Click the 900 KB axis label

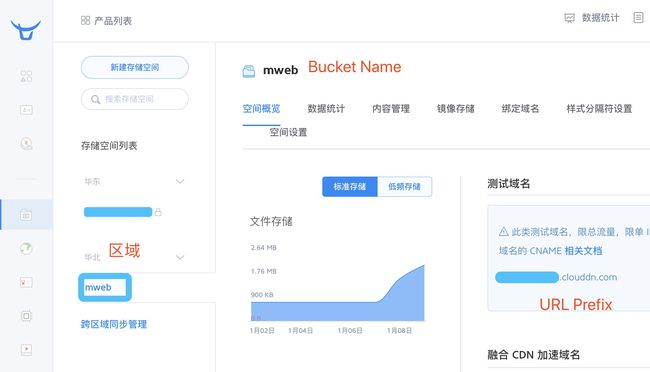click(262, 295)
